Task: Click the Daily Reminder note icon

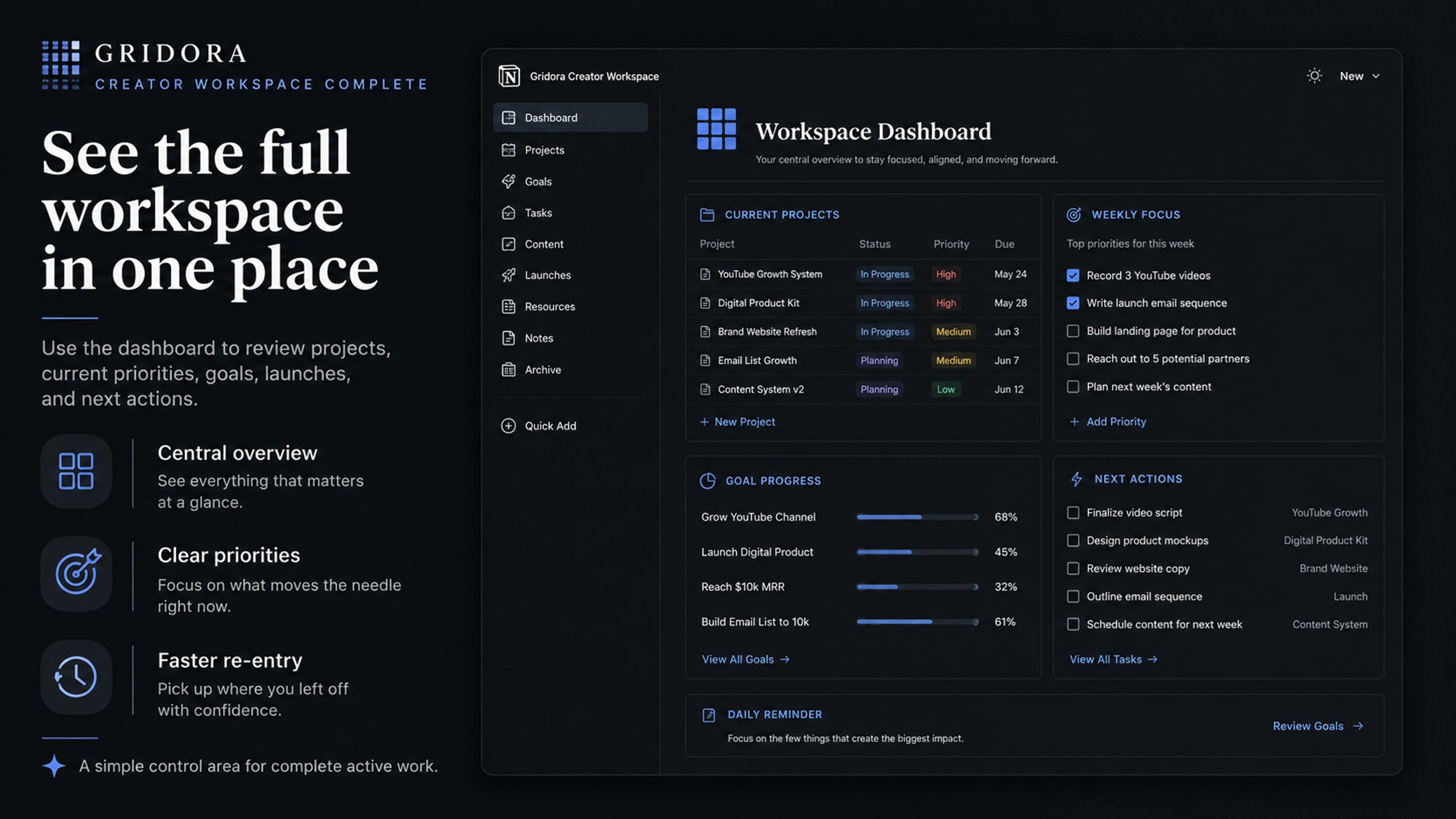Action: click(x=708, y=715)
